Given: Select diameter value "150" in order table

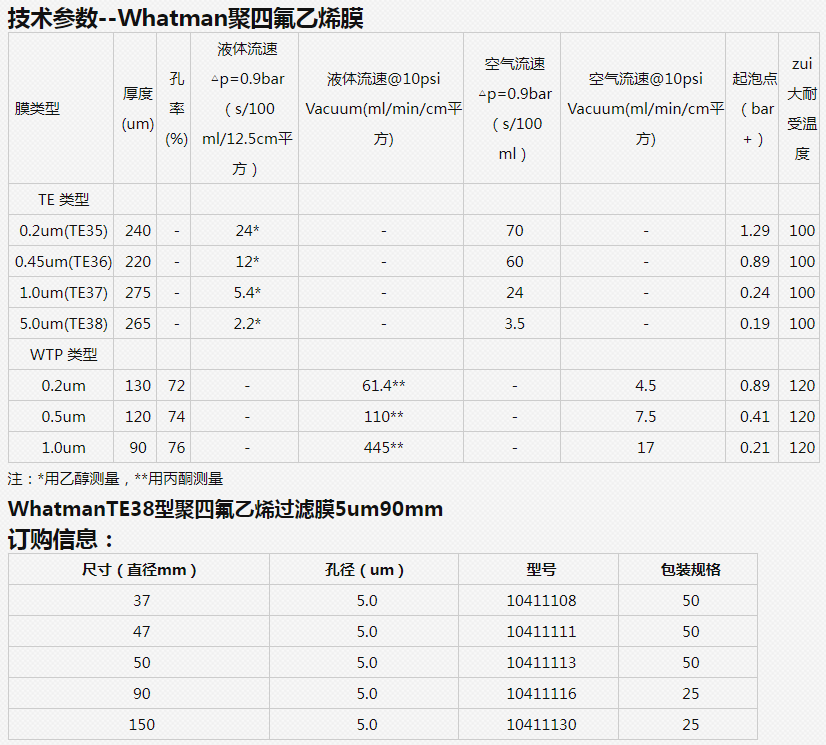Looking at the screenshot, I should tap(142, 725).
